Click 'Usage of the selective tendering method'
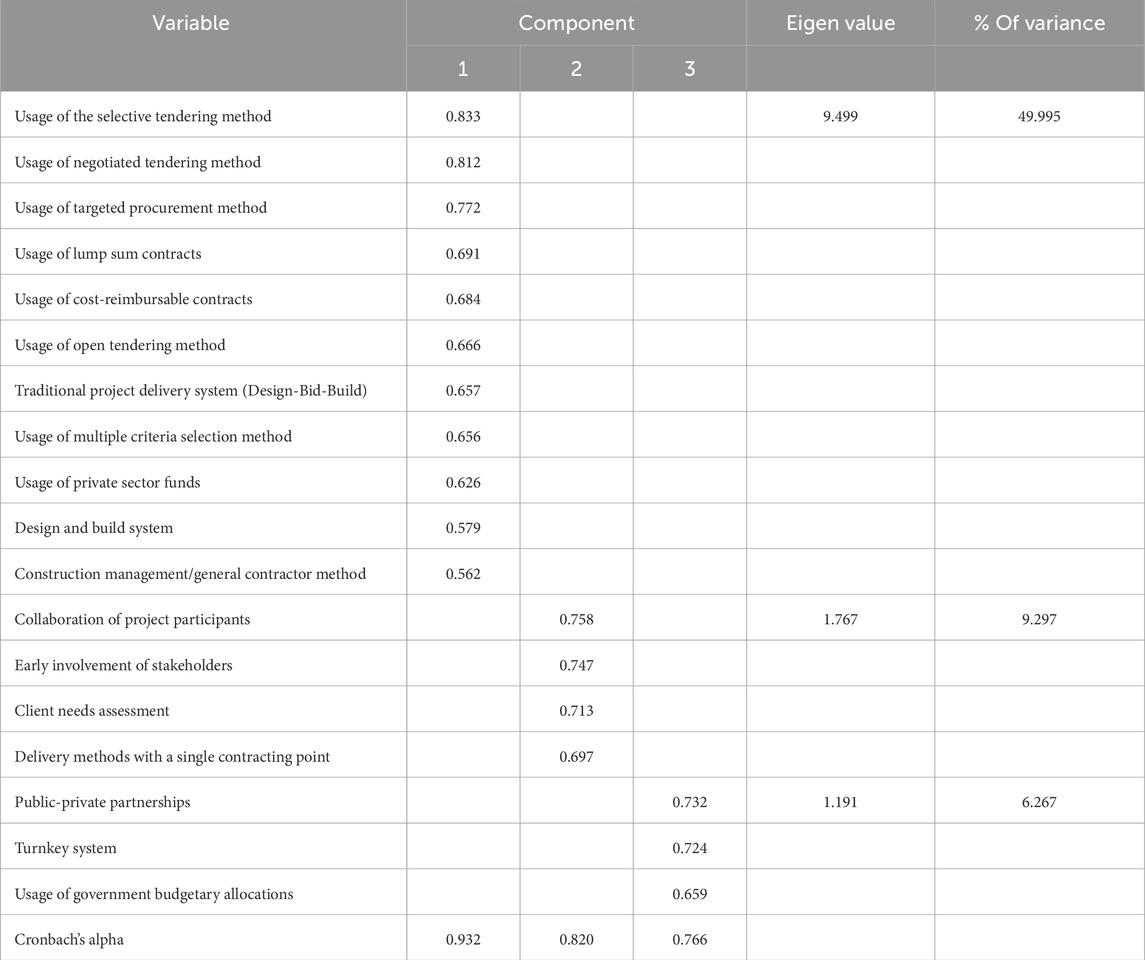Image resolution: width=1145 pixels, height=960 pixels. 143,116
